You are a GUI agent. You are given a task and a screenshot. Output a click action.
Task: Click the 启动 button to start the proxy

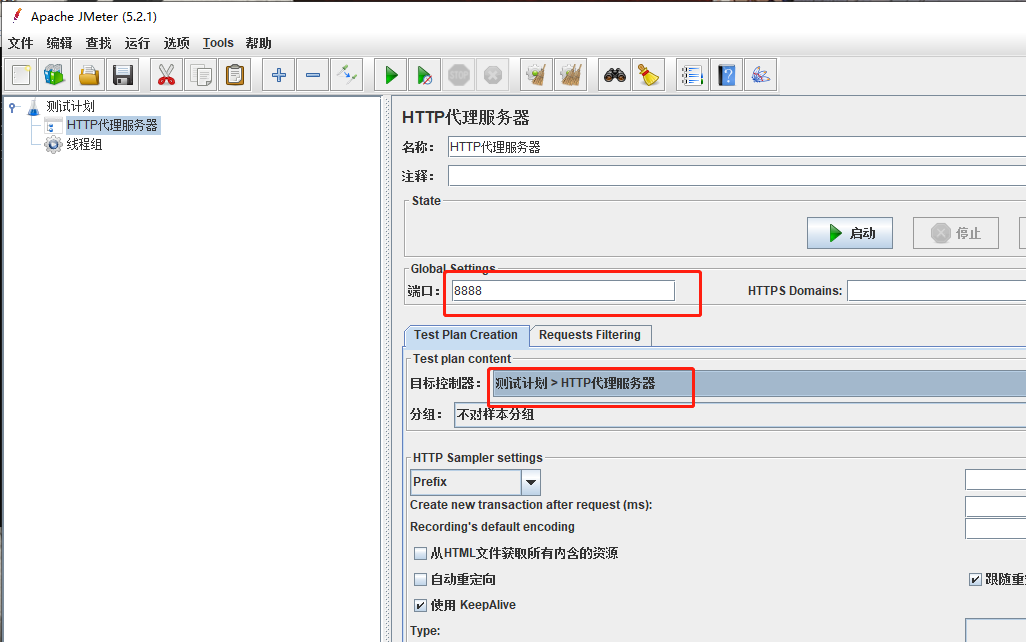click(x=849, y=233)
